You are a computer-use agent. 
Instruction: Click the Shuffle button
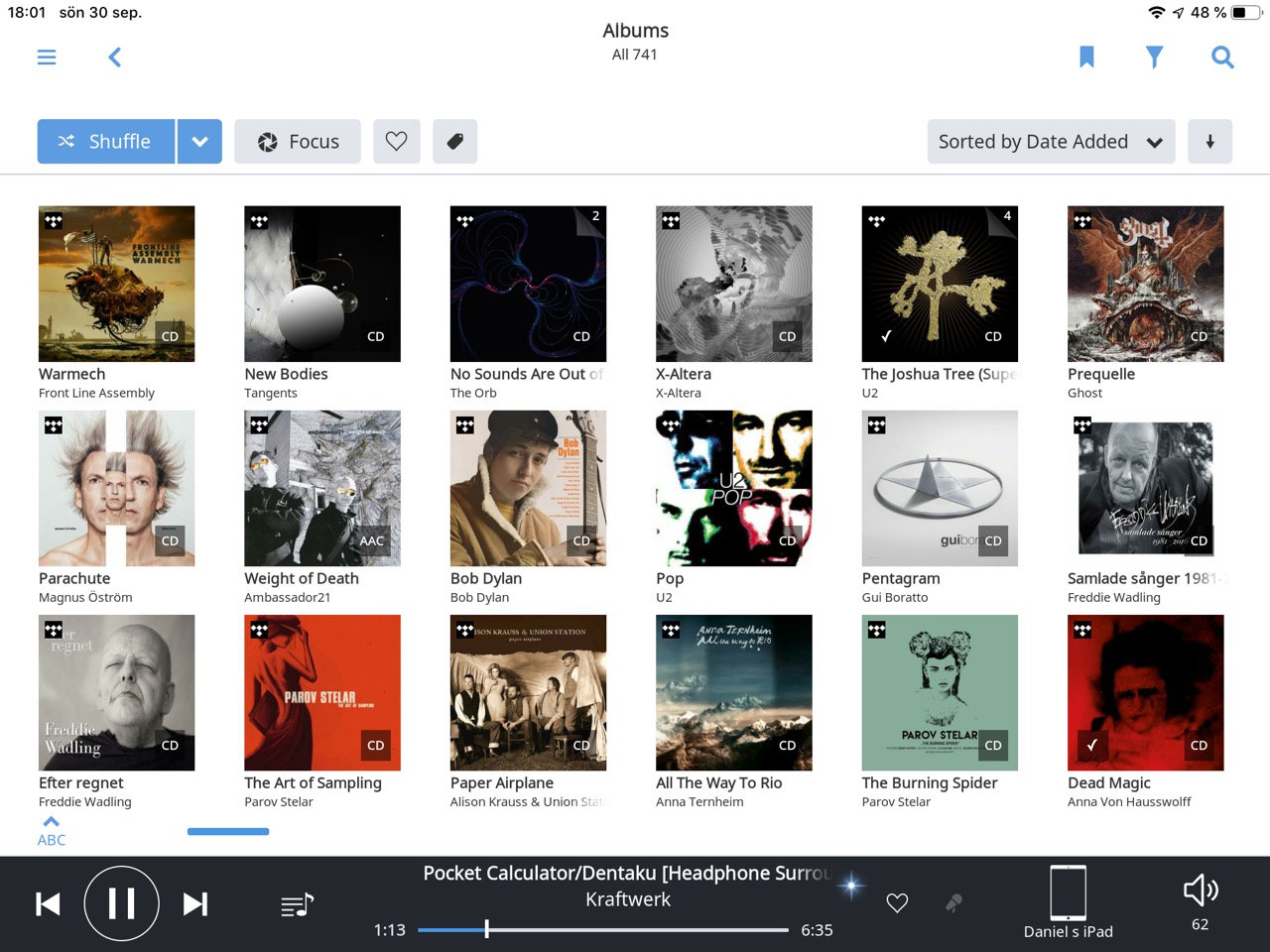pyautogui.click(x=106, y=142)
